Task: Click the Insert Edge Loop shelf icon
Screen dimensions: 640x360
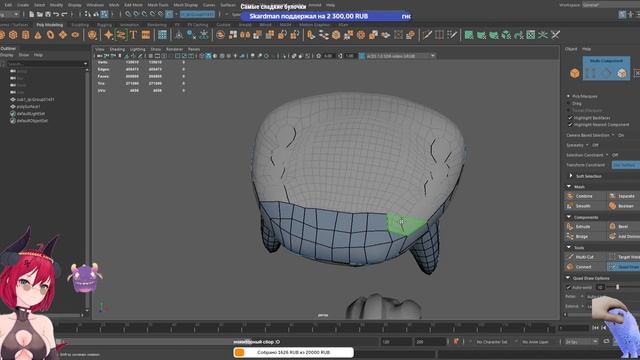Action: pyautogui.click(x=439, y=35)
